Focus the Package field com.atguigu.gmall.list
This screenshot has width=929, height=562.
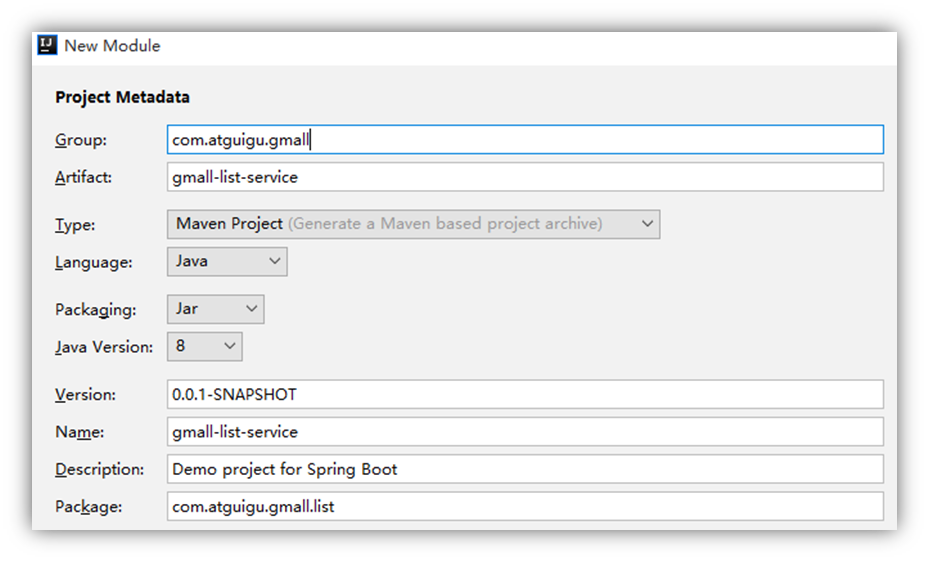pos(525,506)
